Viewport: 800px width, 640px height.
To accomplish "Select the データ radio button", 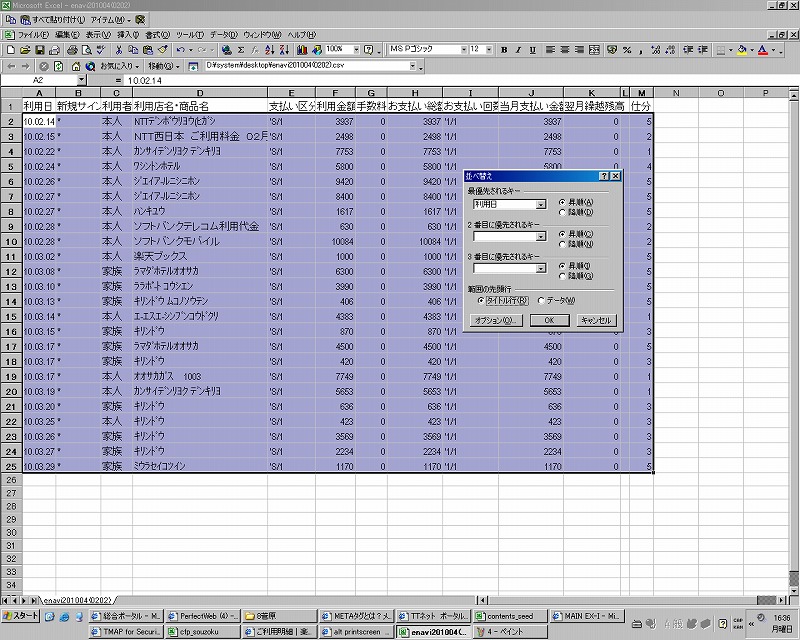I will (542, 299).
